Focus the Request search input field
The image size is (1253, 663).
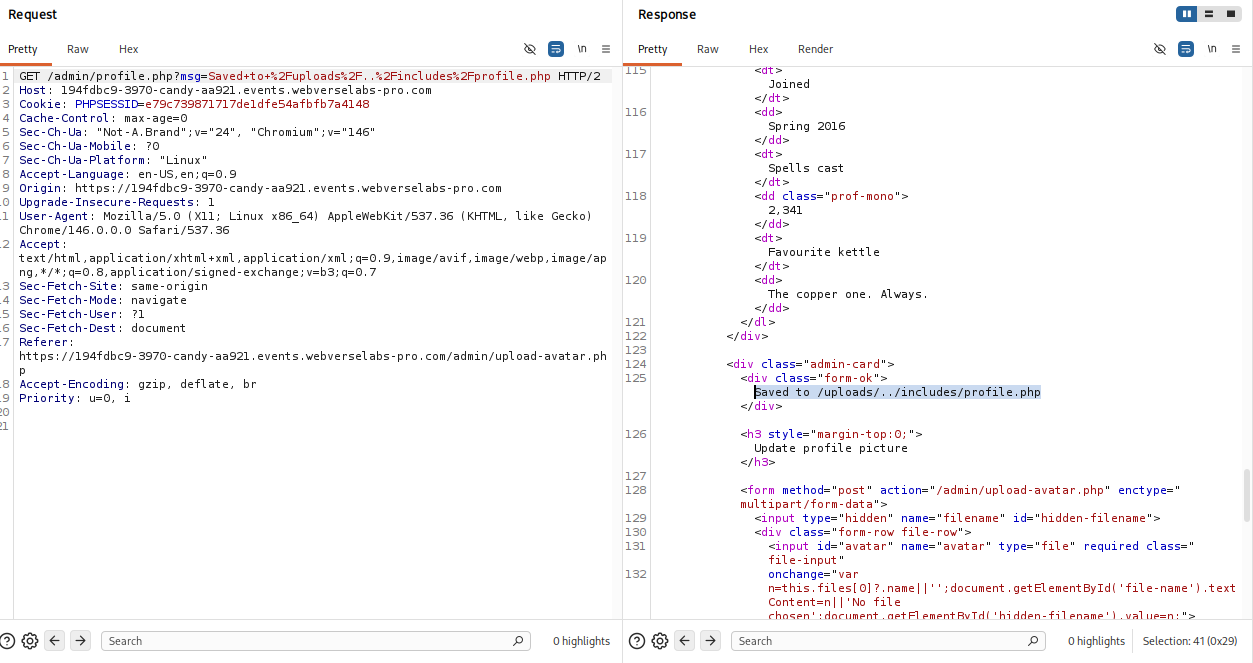tap(315, 641)
